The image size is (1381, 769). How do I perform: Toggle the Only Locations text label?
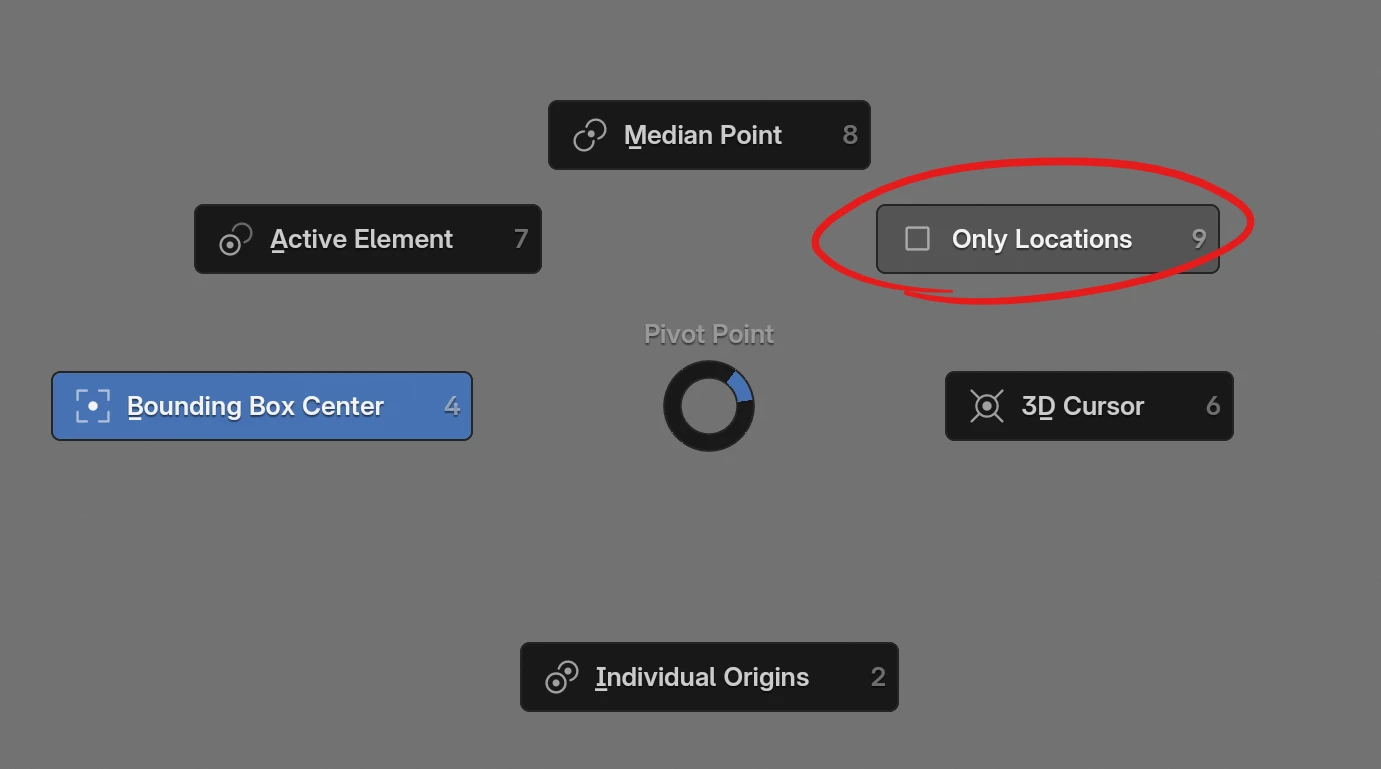click(1041, 240)
